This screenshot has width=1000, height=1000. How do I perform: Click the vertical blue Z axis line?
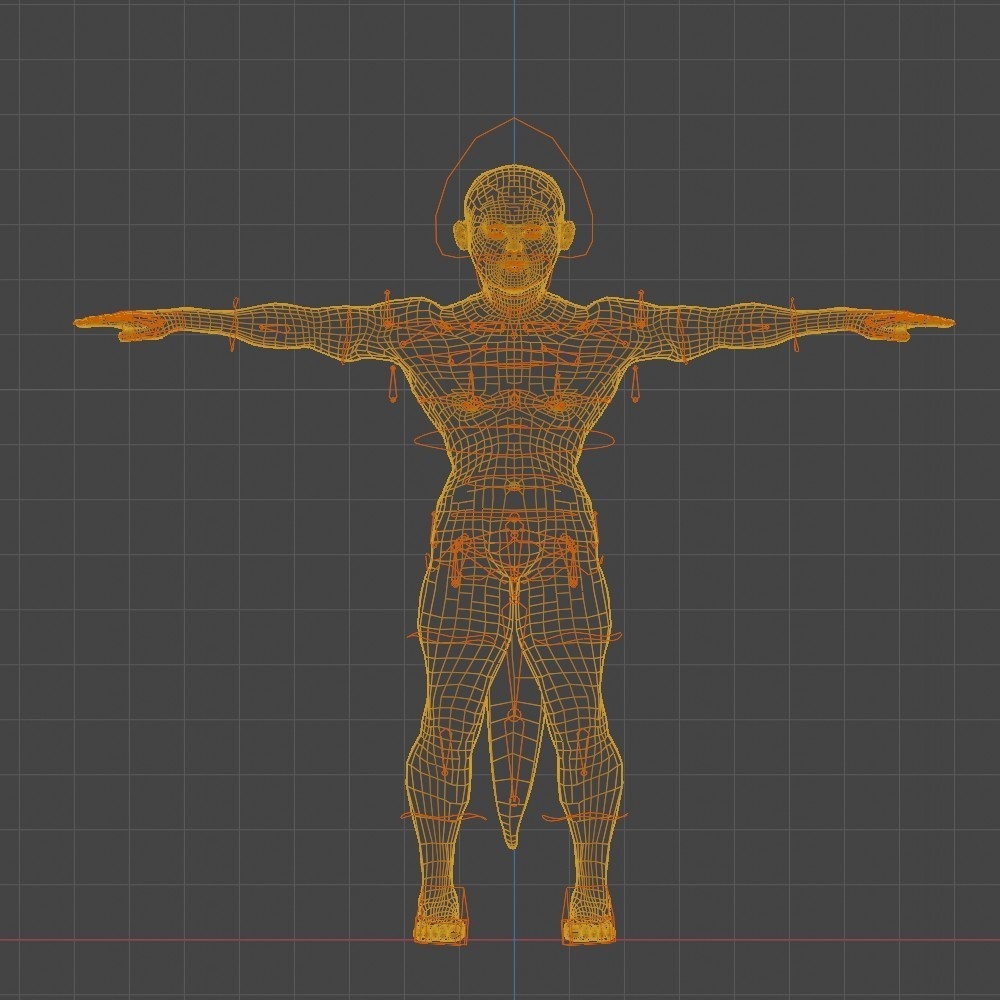pos(514,60)
